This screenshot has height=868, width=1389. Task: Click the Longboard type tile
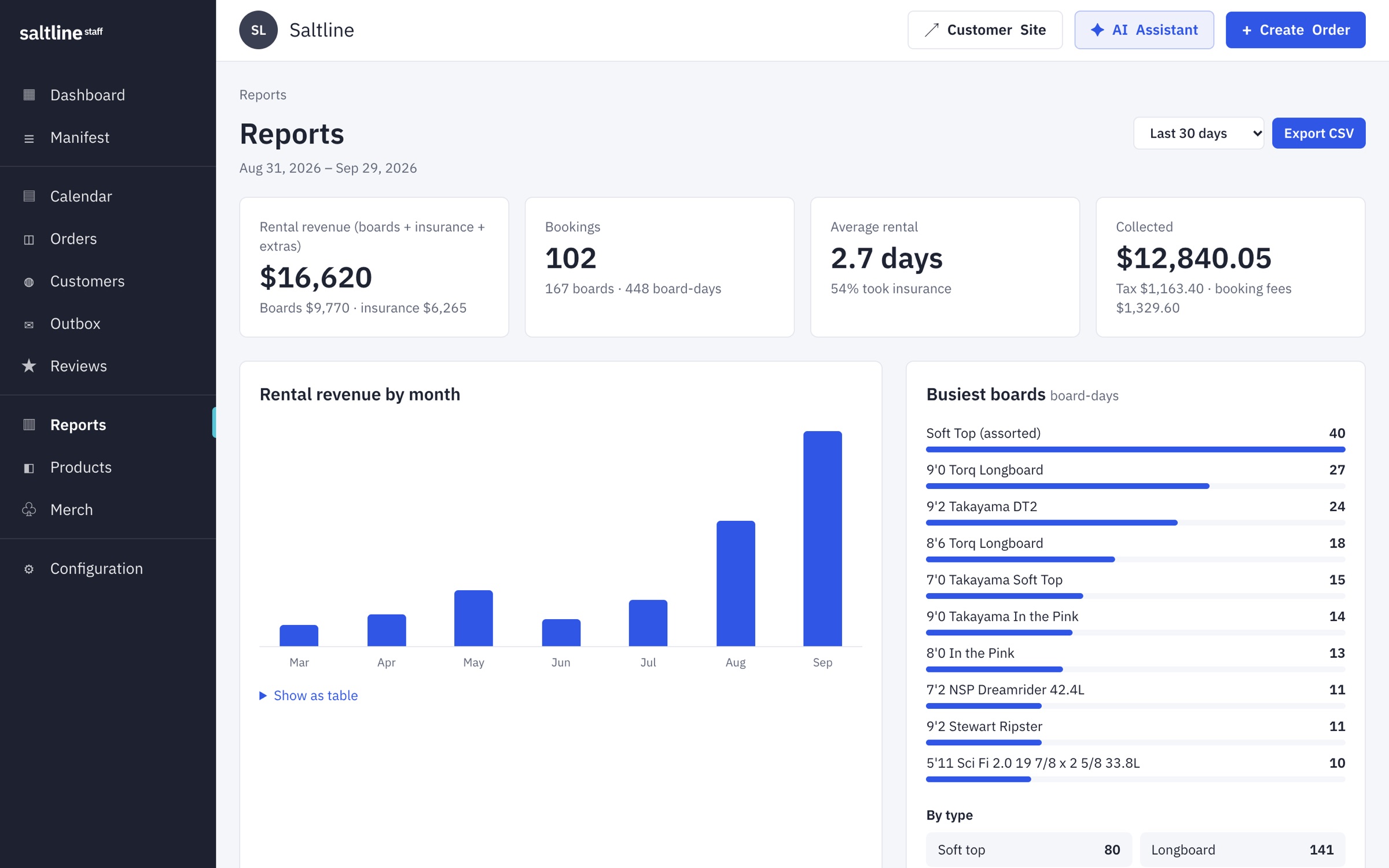point(1243,849)
